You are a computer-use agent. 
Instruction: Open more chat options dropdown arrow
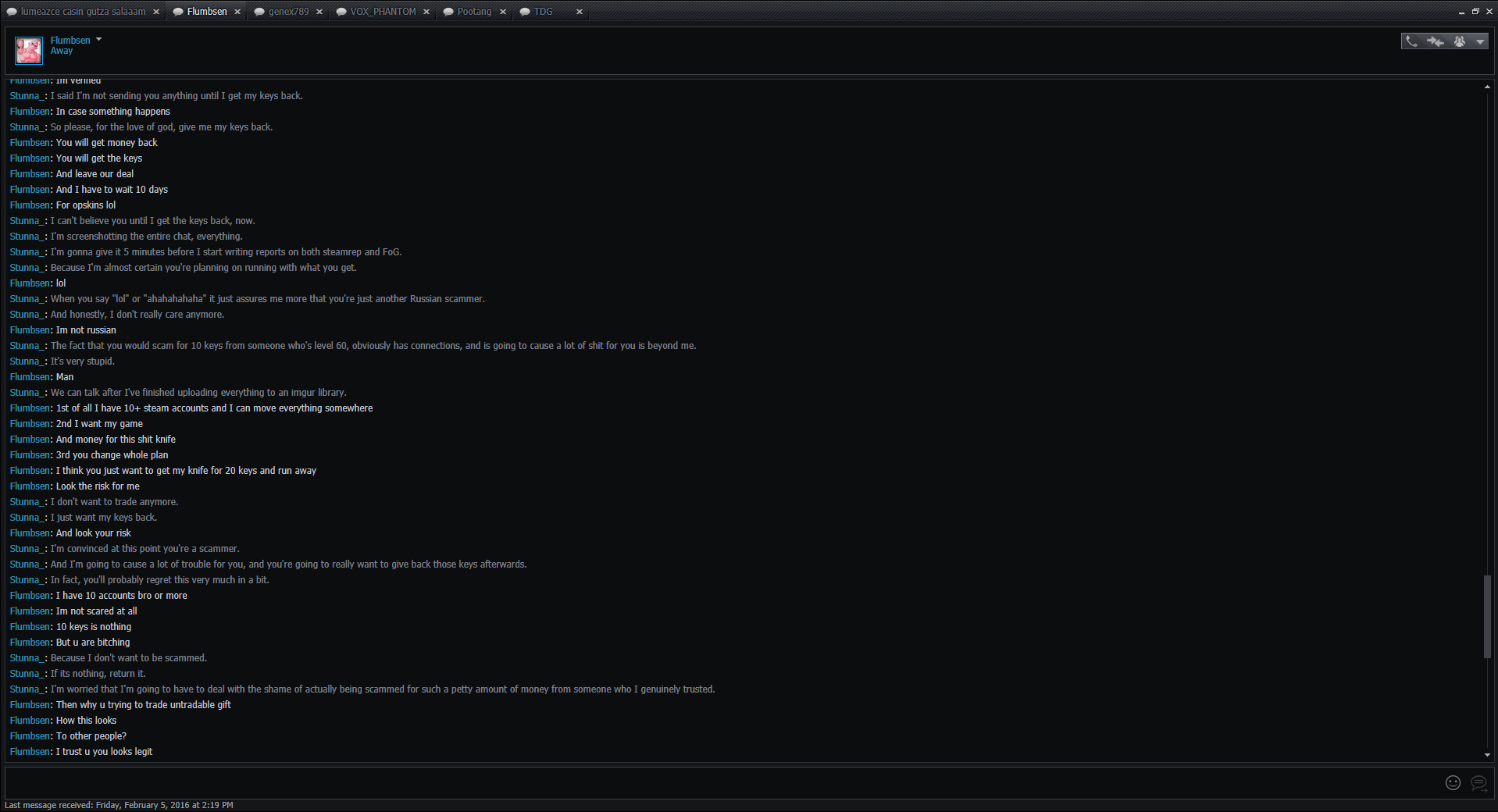coord(1480,42)
